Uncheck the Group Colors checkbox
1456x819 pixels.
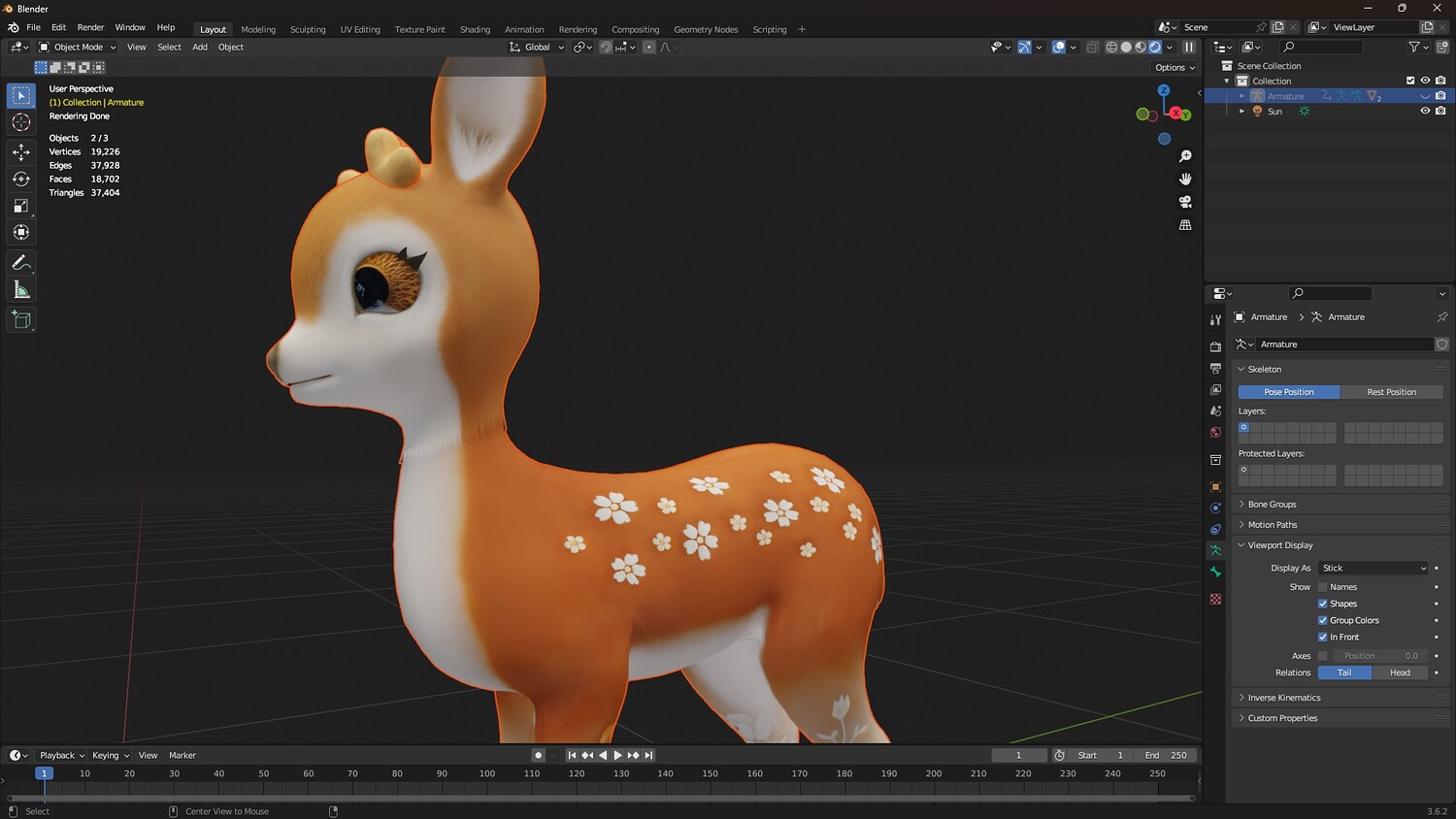pyautogui.click(x=1322, y=620)
